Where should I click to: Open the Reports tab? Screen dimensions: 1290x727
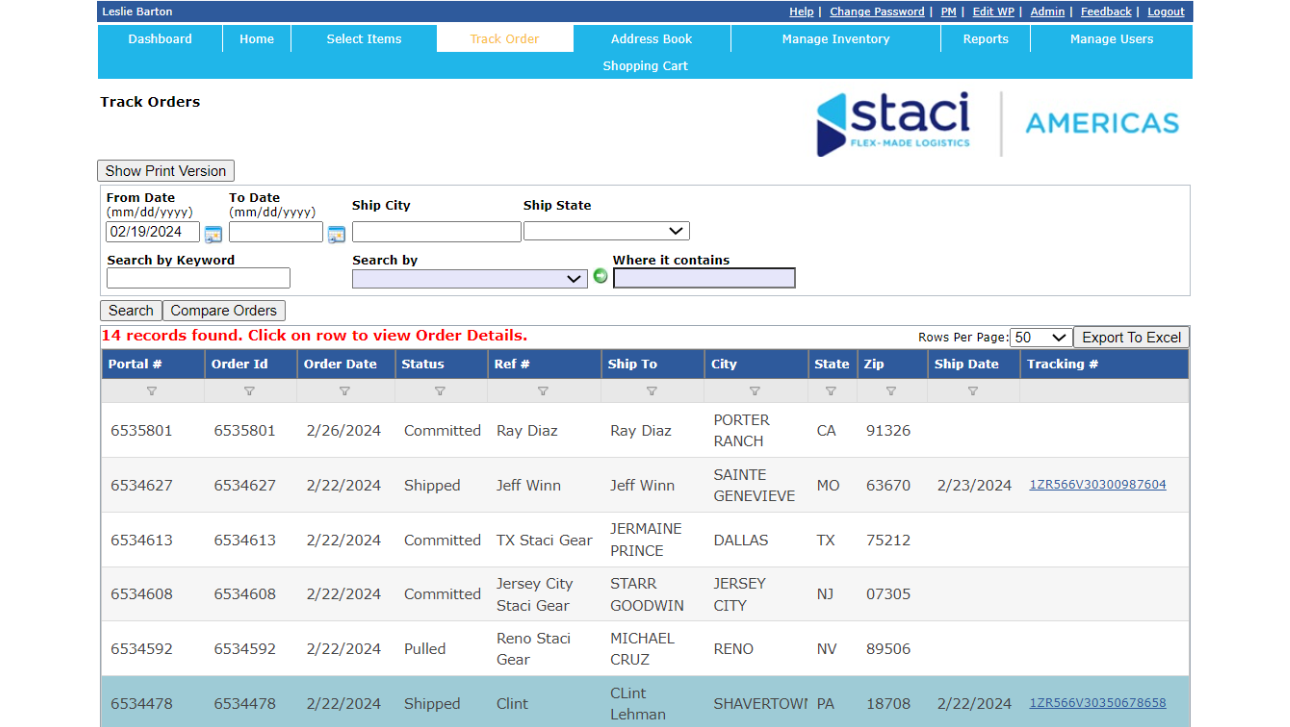(986, 39)
